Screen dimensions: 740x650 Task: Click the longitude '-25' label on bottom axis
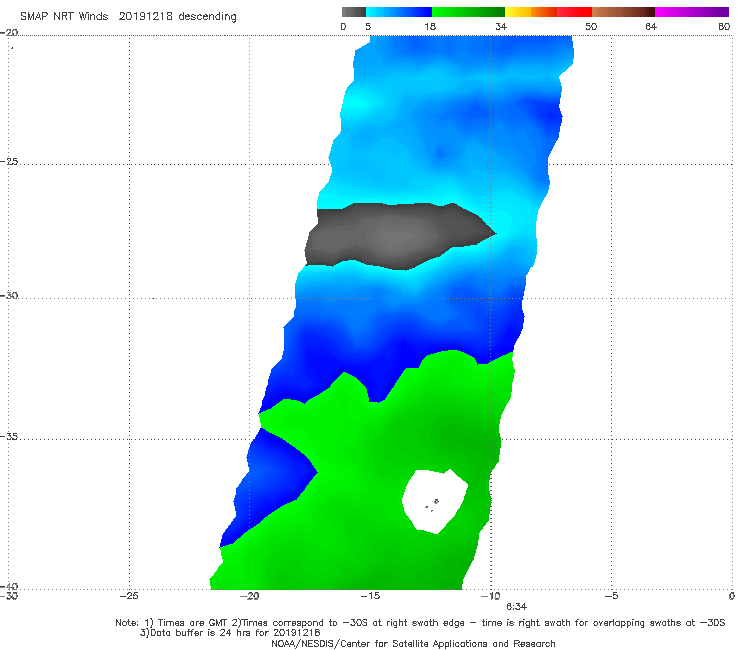pyautogui.click(x=129, y=596)
